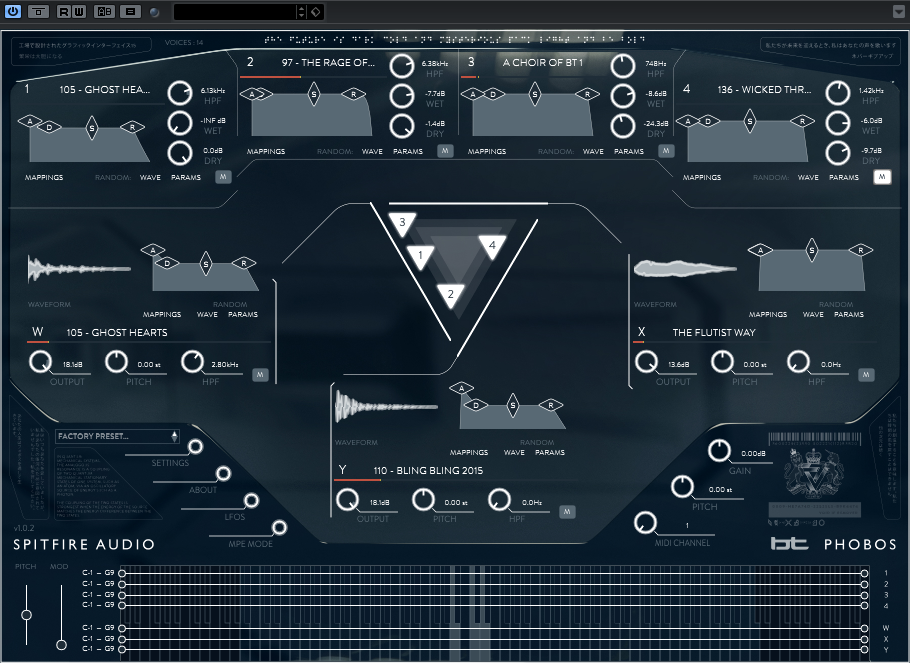Screen dimensions: 910x663
Task: Select the Sustain handle on convolver 4 envelope
Action: 750,121
